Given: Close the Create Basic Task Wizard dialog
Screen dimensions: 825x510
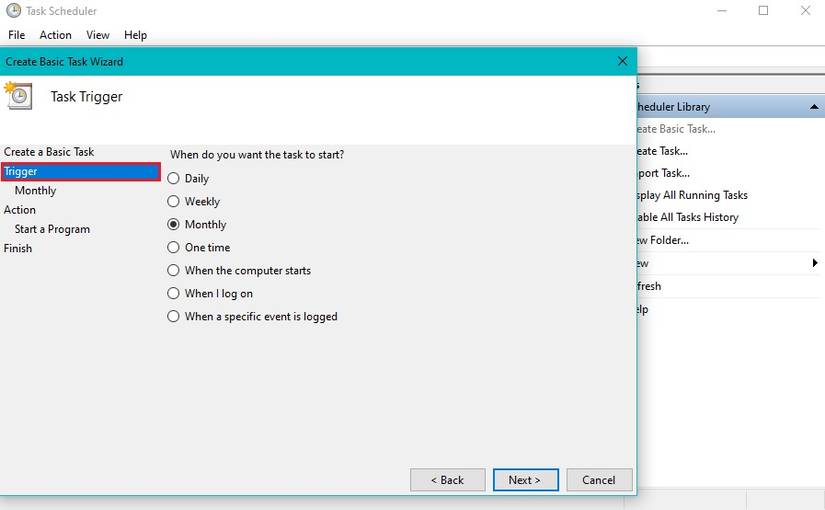Looking at the screenshot, I should point(622,61).
